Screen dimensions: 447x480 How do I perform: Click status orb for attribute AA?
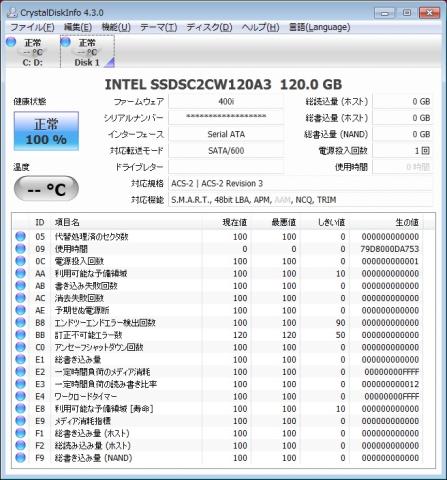[20, 273]
